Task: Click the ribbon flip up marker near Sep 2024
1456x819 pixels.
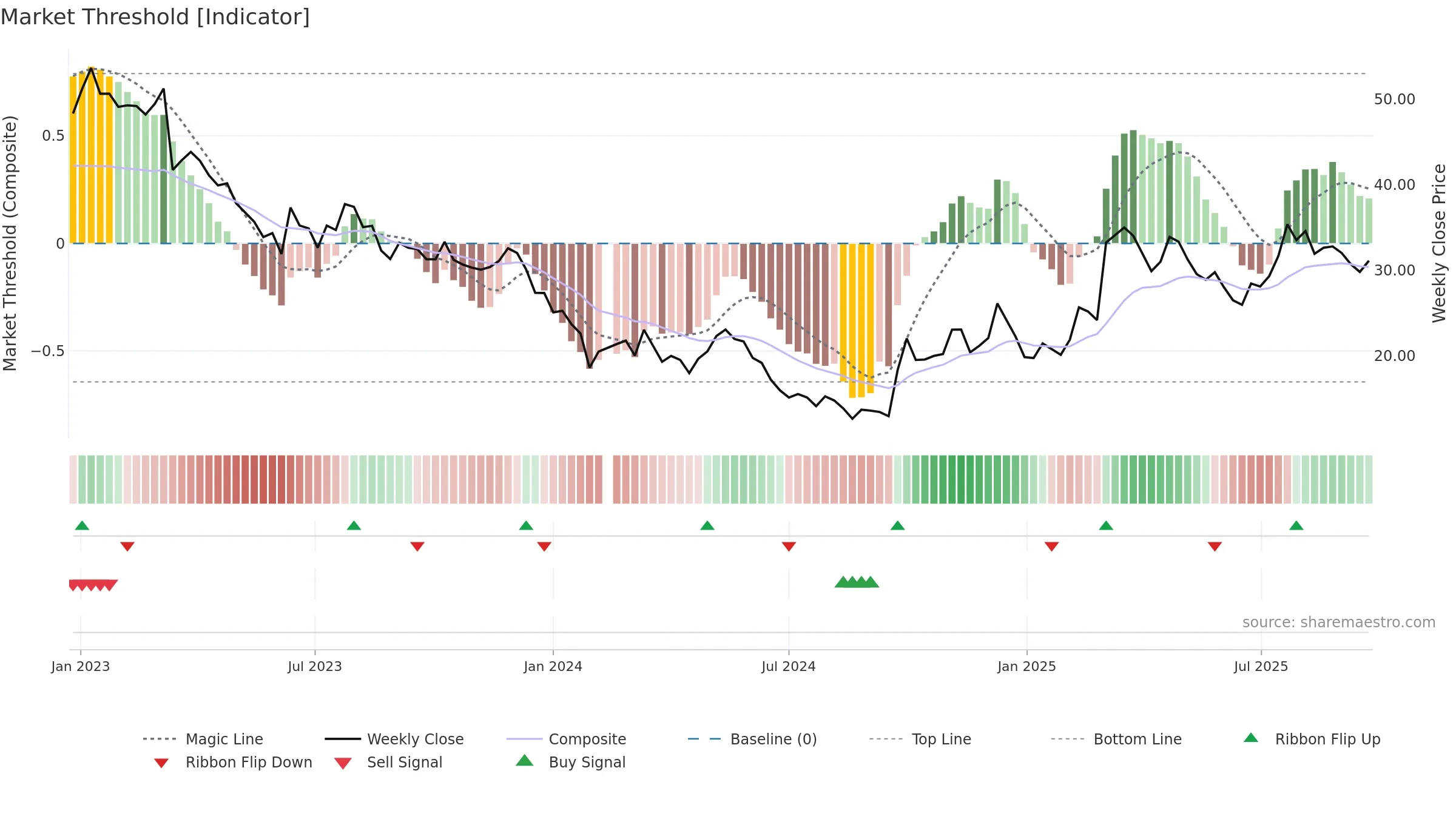Action: [898, 525]
